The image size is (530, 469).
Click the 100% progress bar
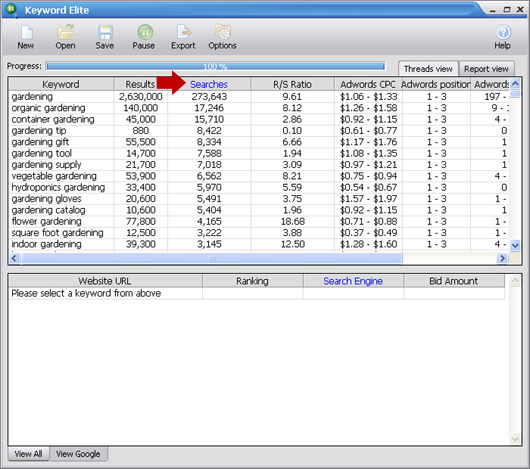point(216,66)
